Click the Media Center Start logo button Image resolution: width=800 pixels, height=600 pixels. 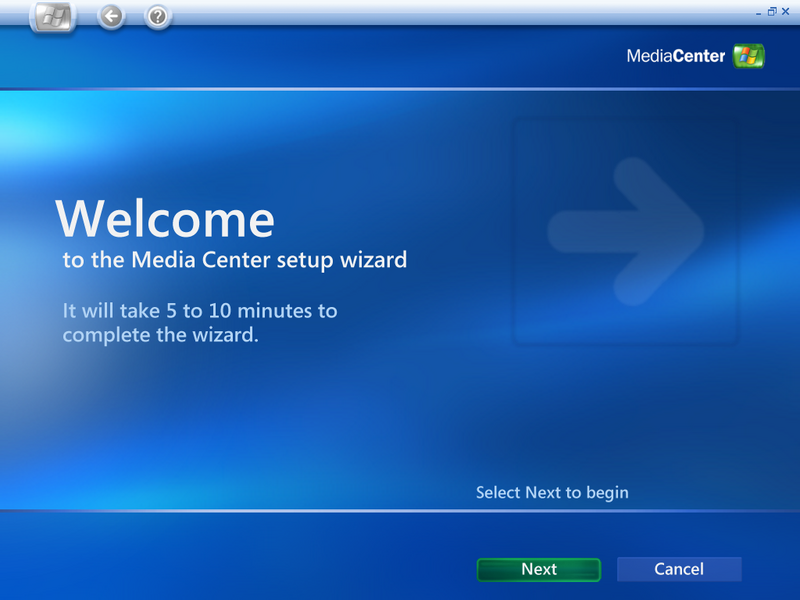tap(53, 18)
